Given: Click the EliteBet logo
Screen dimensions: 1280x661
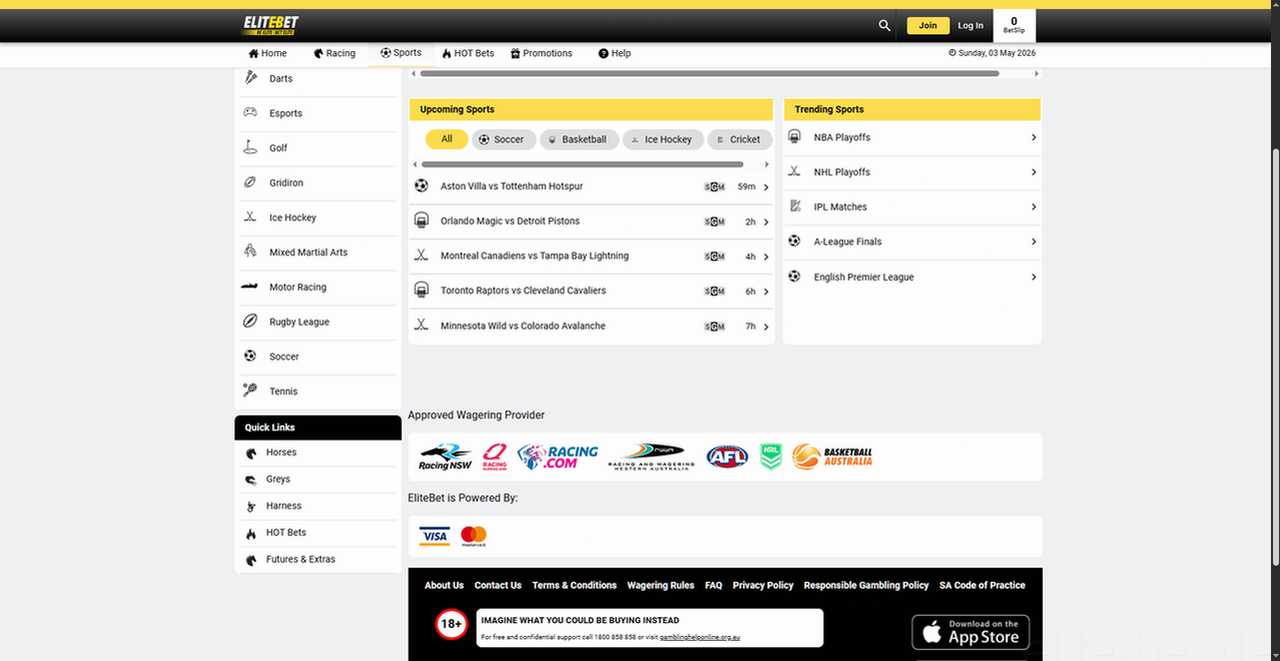Looking at the screenshot, I should tap(270, 25).
